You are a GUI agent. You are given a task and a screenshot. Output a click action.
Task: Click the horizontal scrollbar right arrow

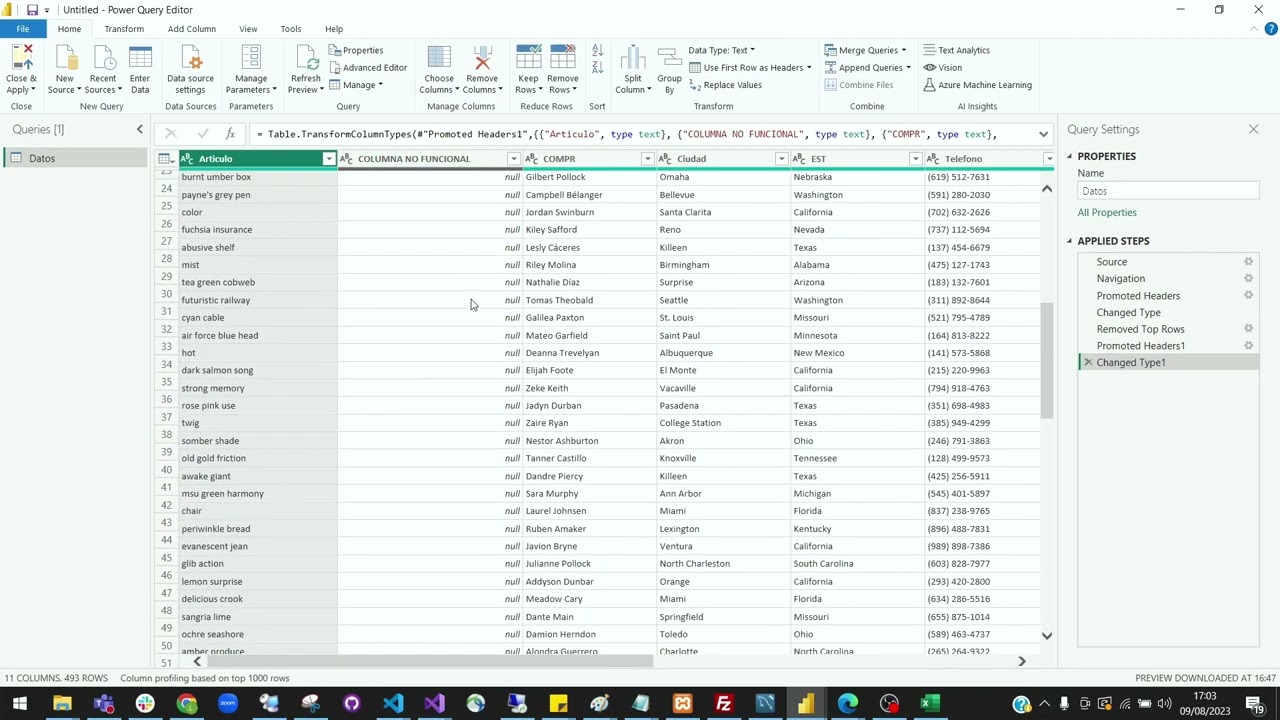(1022, 661)
